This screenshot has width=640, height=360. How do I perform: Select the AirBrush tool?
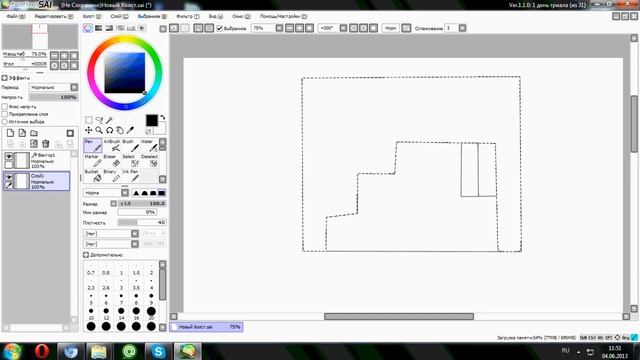point(111,145)
